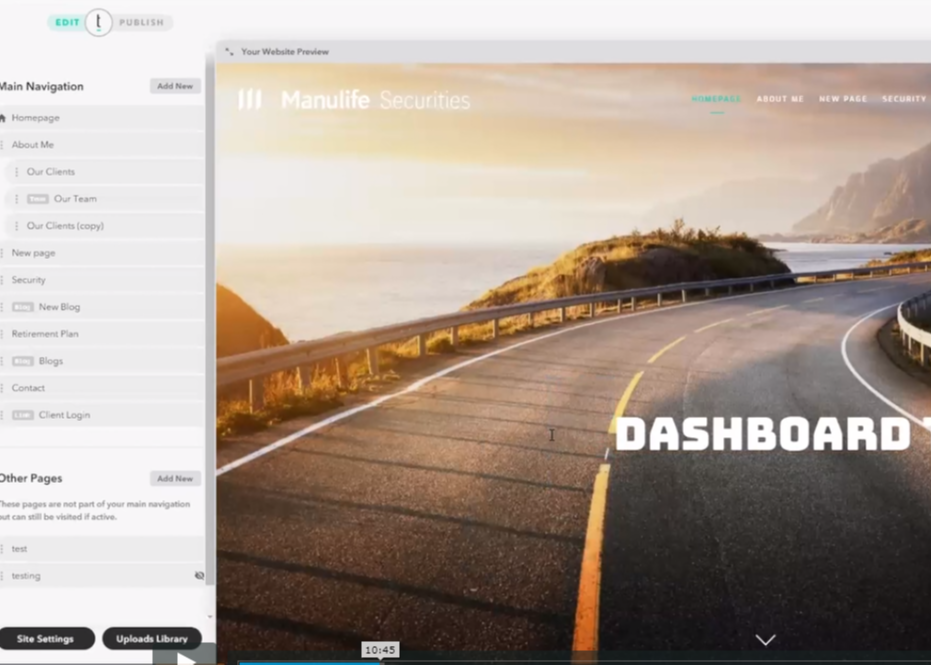
Task: Click the Link badge on Client Login
Action: pos(23,415)
